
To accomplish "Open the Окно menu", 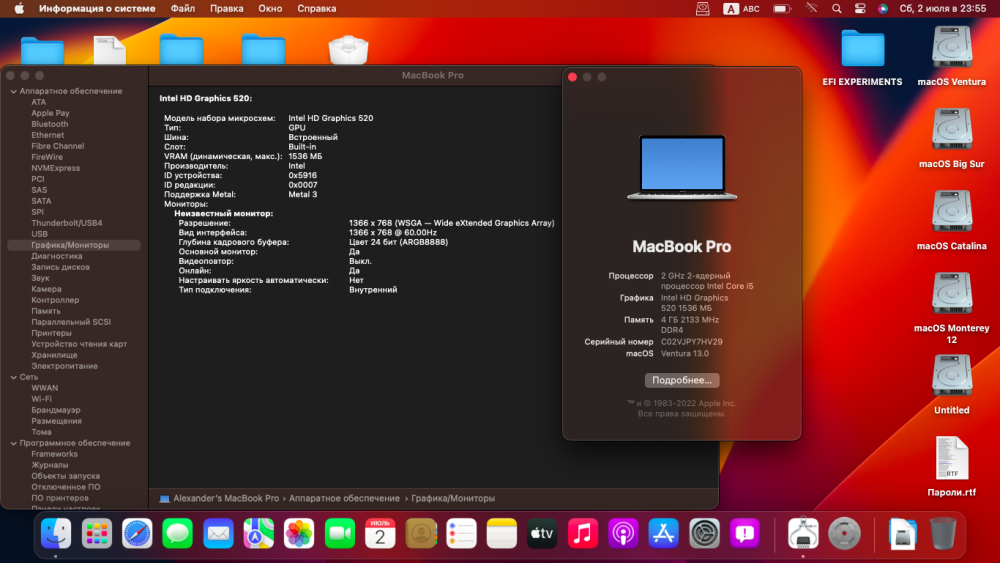I will (270, 9).
